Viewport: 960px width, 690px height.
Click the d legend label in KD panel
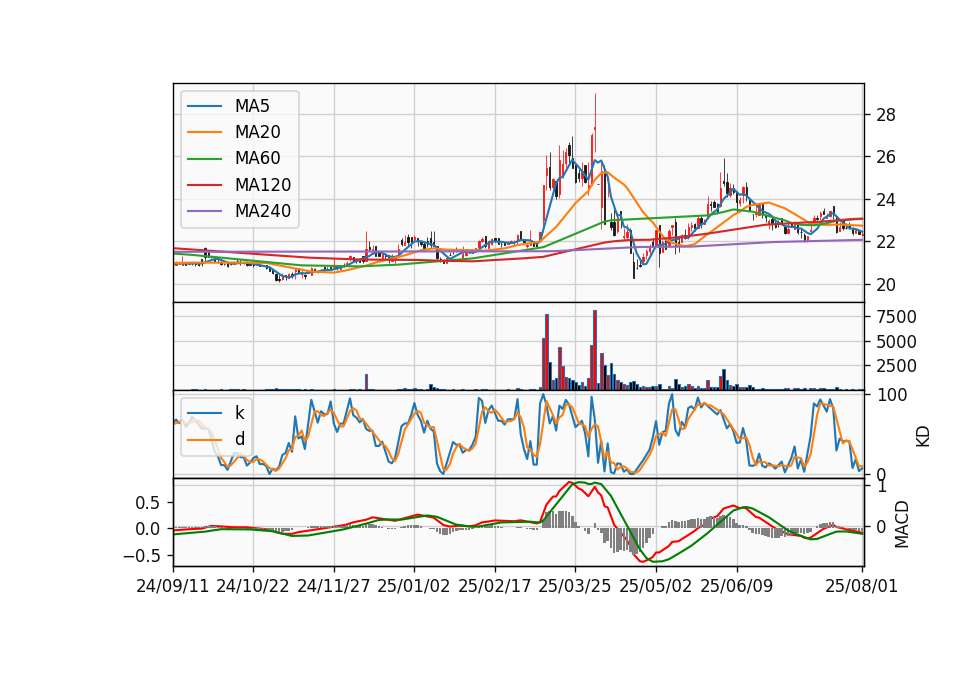240,439
